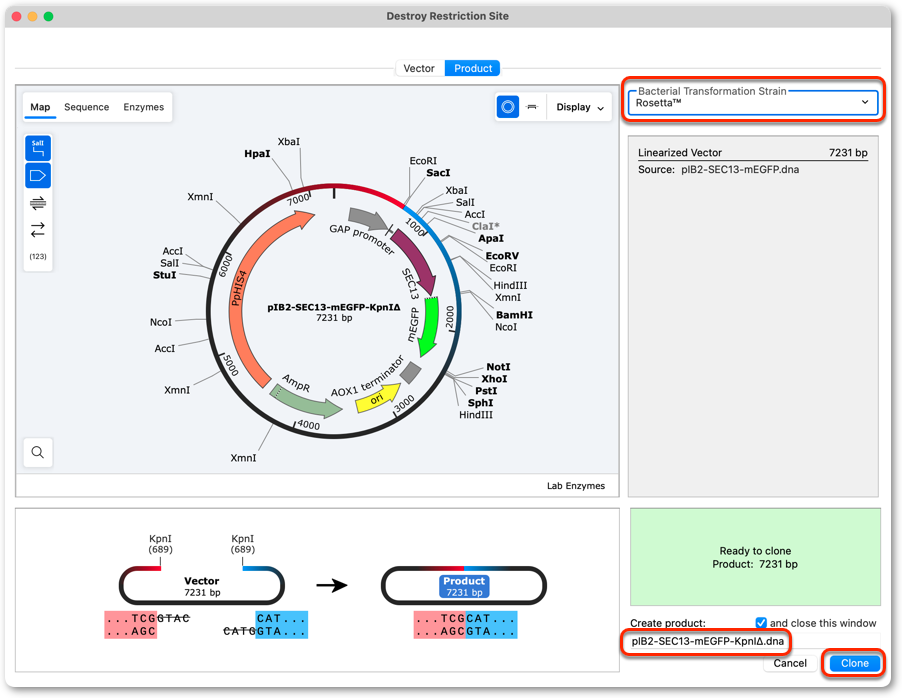This screenshot has width=902, height=698.
Task: Toggle the show enzymes SalI icon
Action: click(x=38, y=148)
